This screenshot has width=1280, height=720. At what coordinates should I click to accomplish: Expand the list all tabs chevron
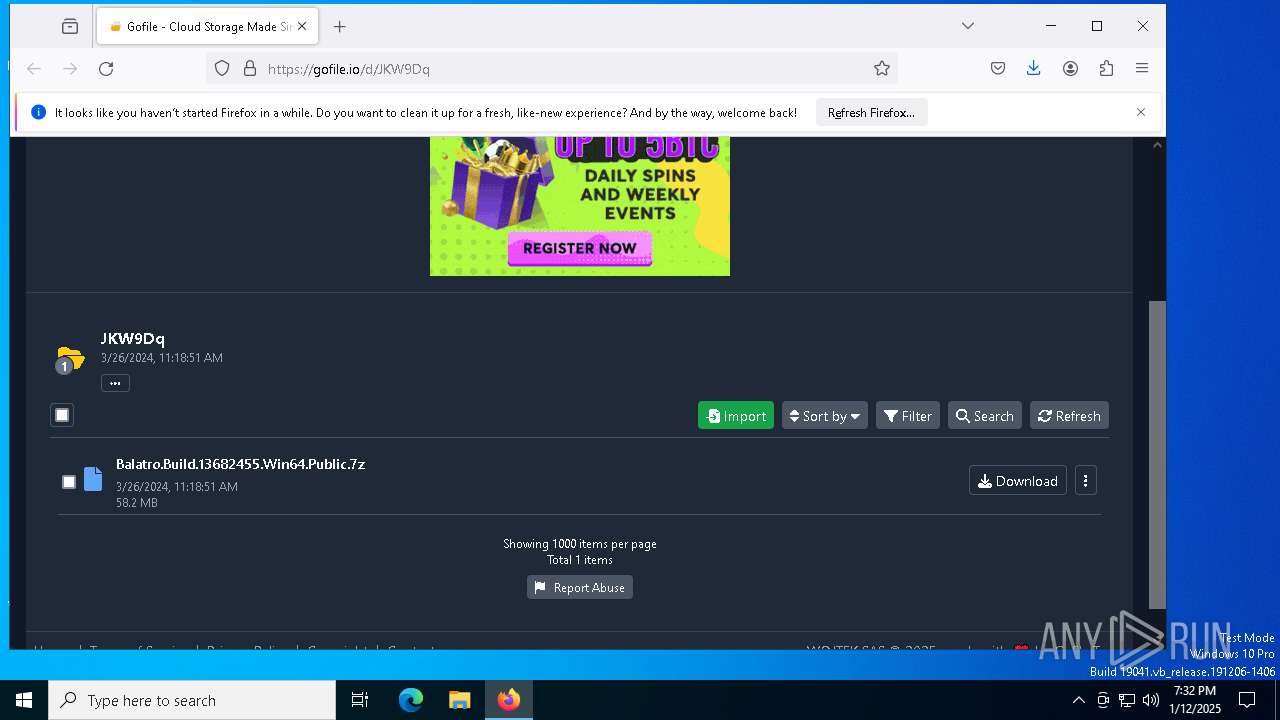(968, 26)
